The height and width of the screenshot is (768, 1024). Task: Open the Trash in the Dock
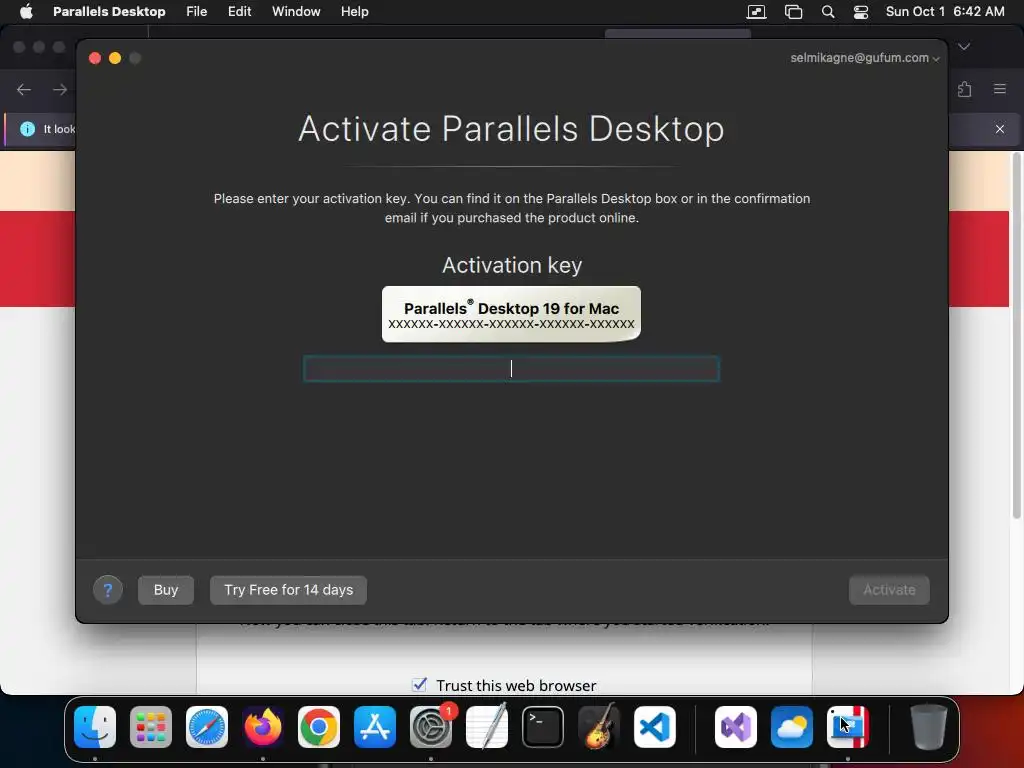pyautogui.click(x=929, y=727)
